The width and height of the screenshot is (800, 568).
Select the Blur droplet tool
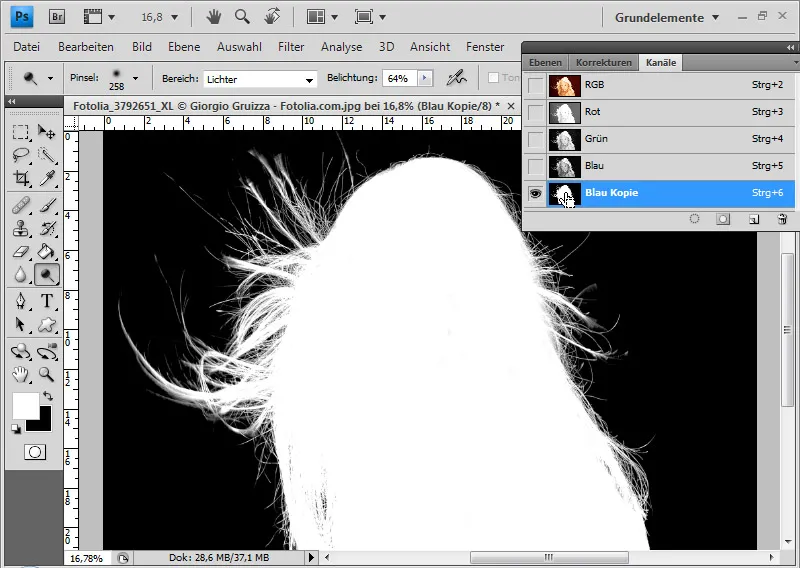point(20,275)
